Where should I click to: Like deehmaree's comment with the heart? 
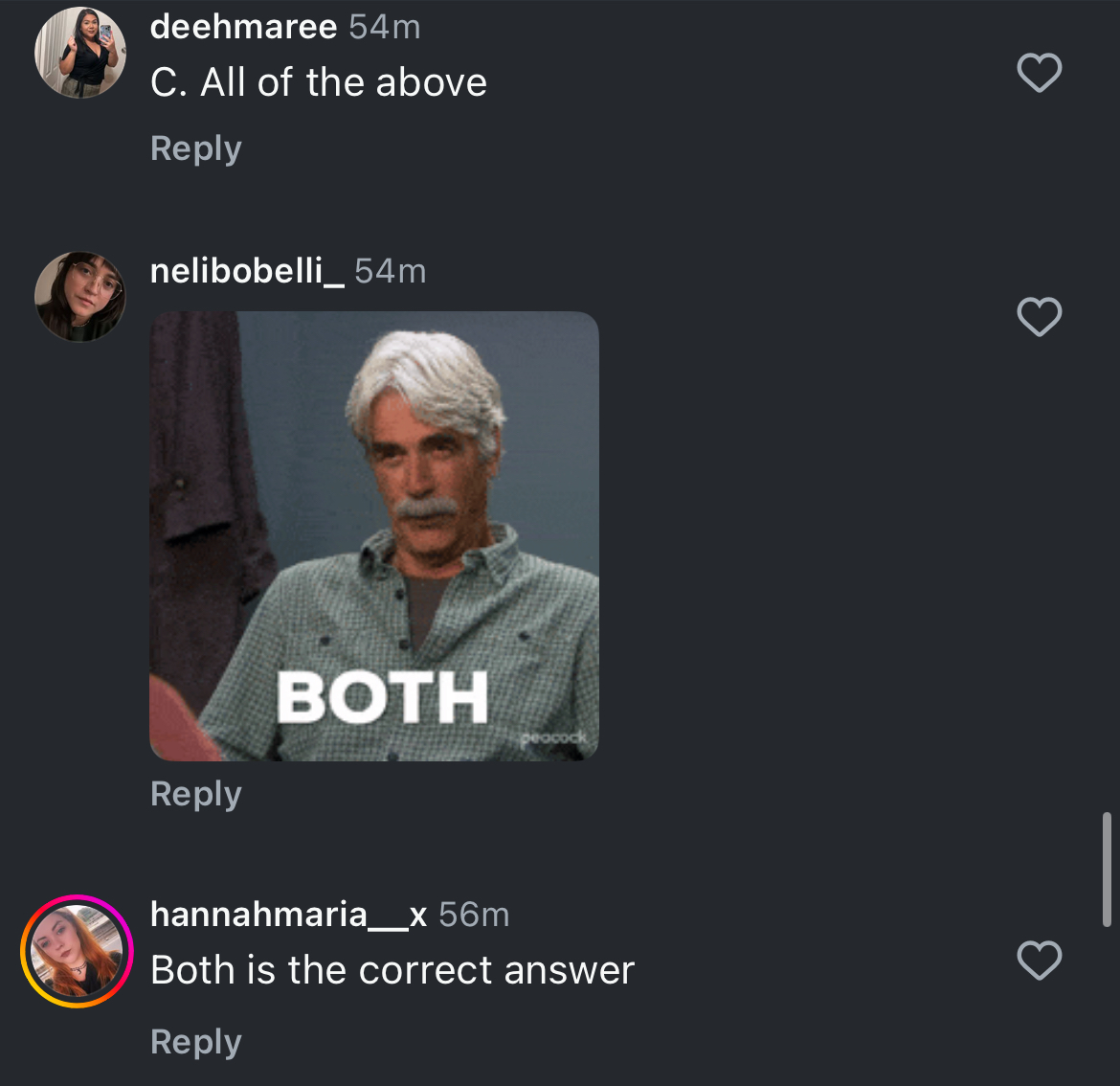click(x=1040, y=73)
